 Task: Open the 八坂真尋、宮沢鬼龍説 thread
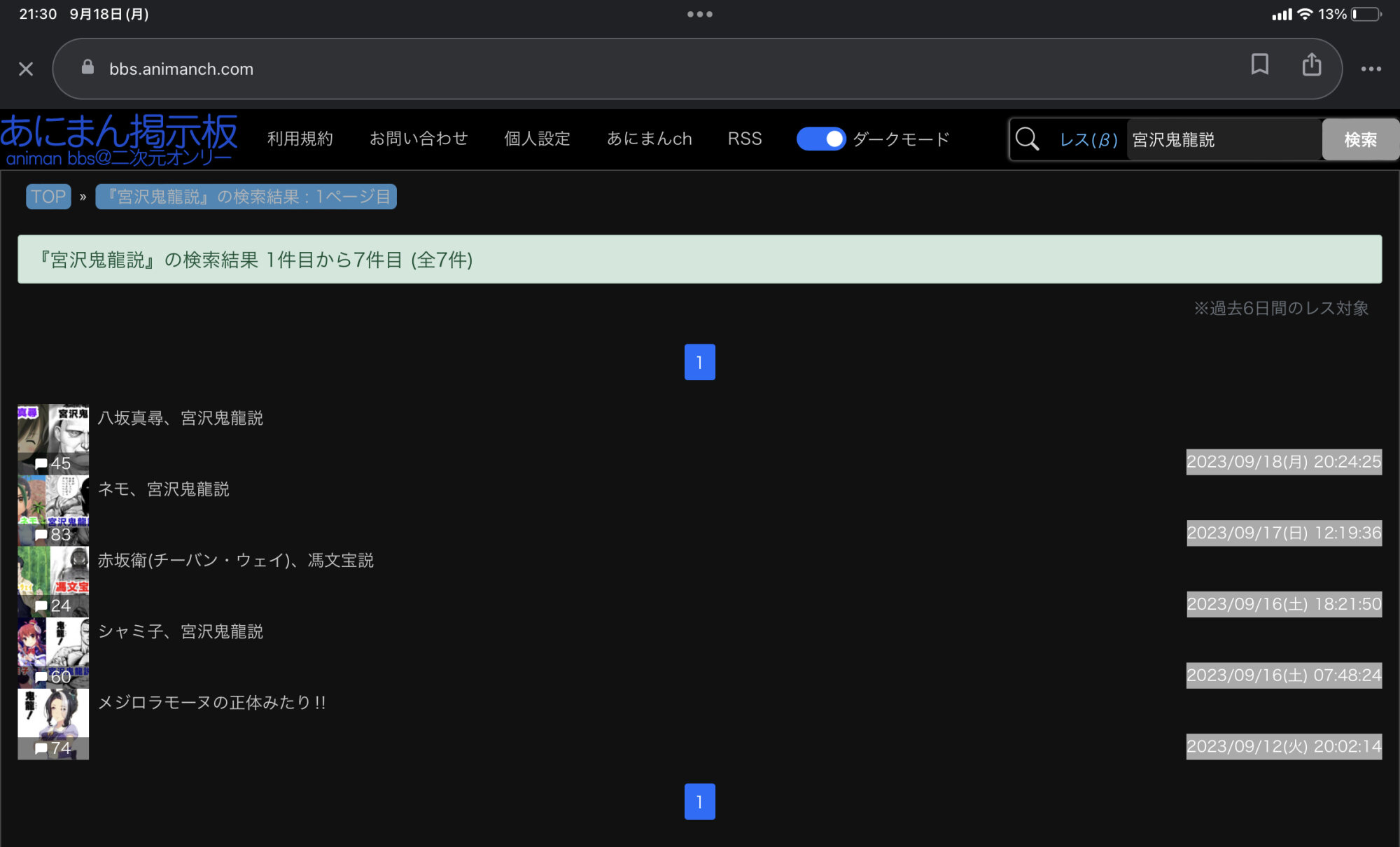181,418
